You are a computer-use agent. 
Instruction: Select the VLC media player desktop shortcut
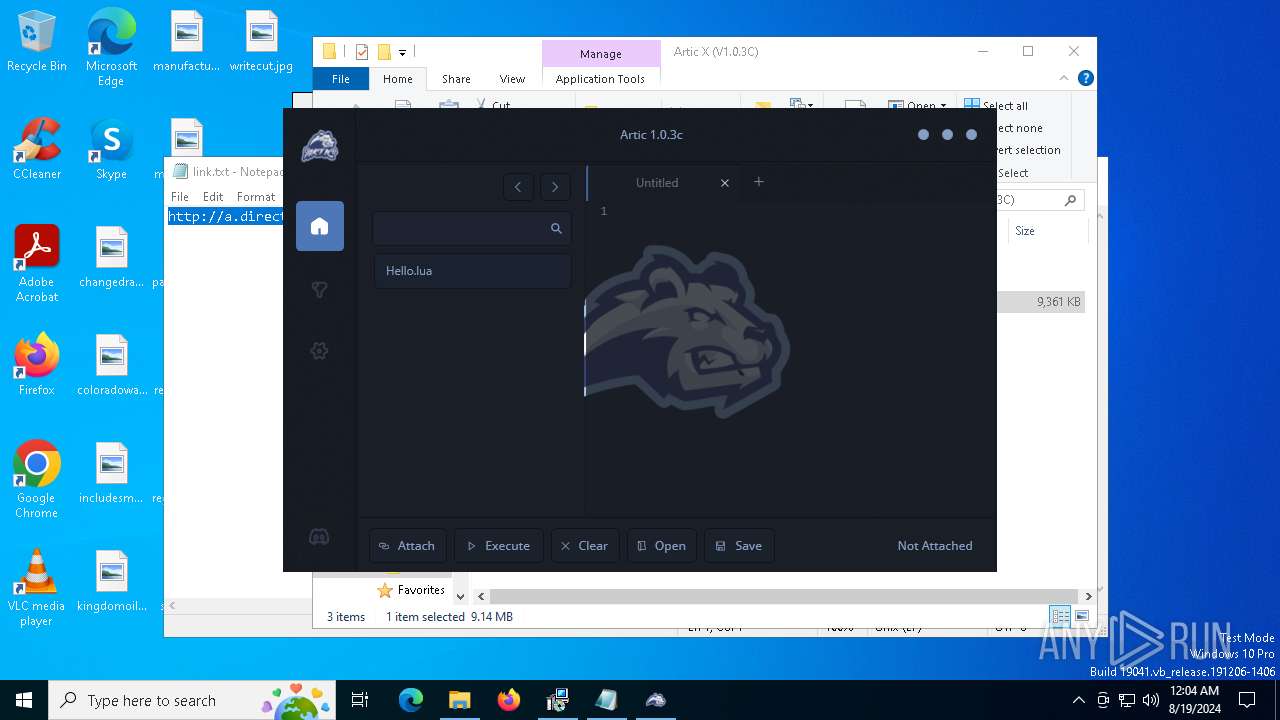point(37,588)
